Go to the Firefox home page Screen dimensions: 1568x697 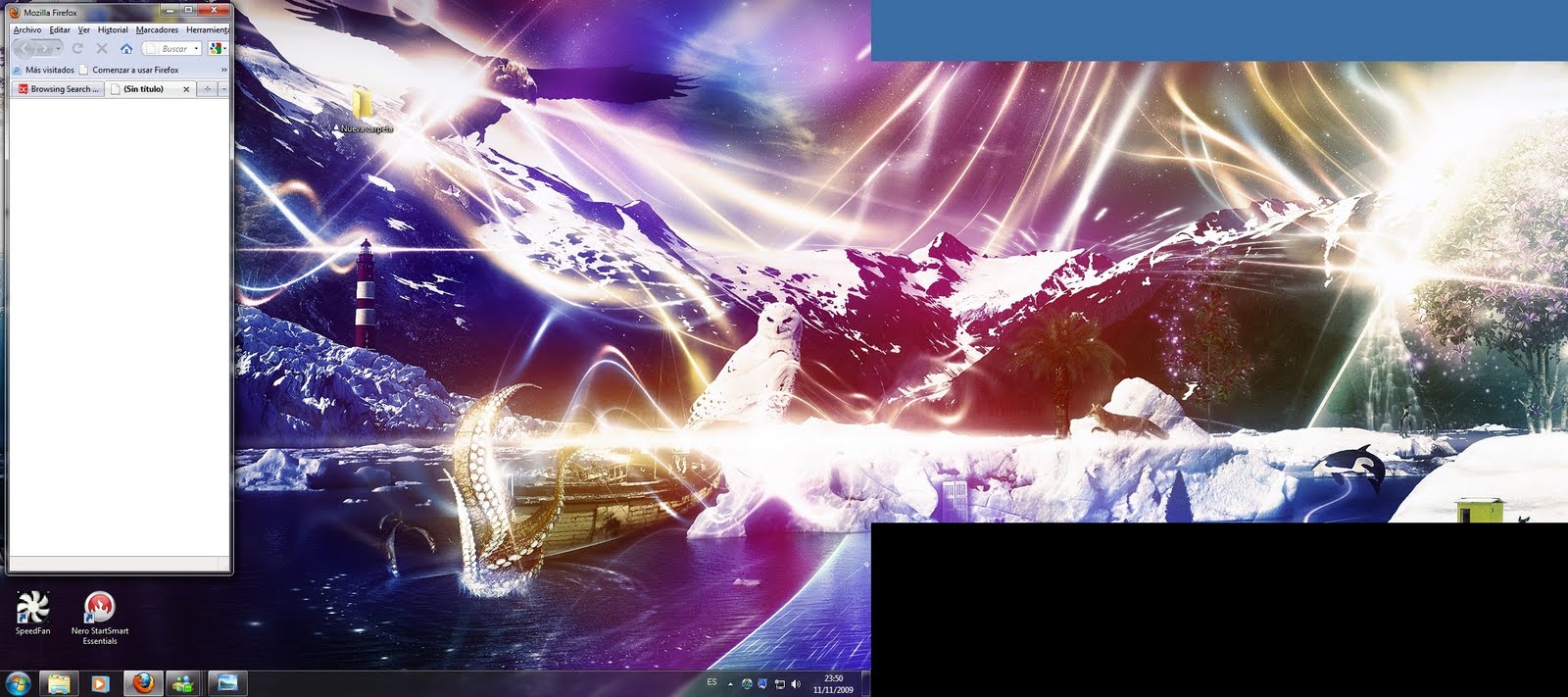(x=126, y=48)
